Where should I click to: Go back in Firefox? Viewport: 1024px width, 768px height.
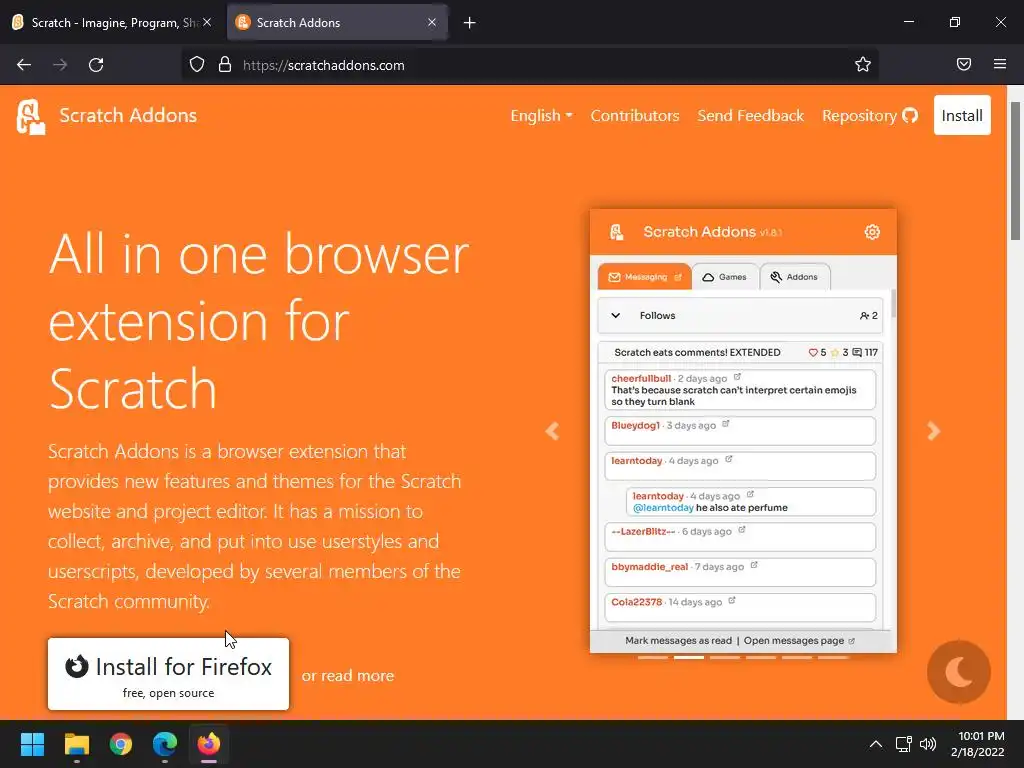pos(24,65)
